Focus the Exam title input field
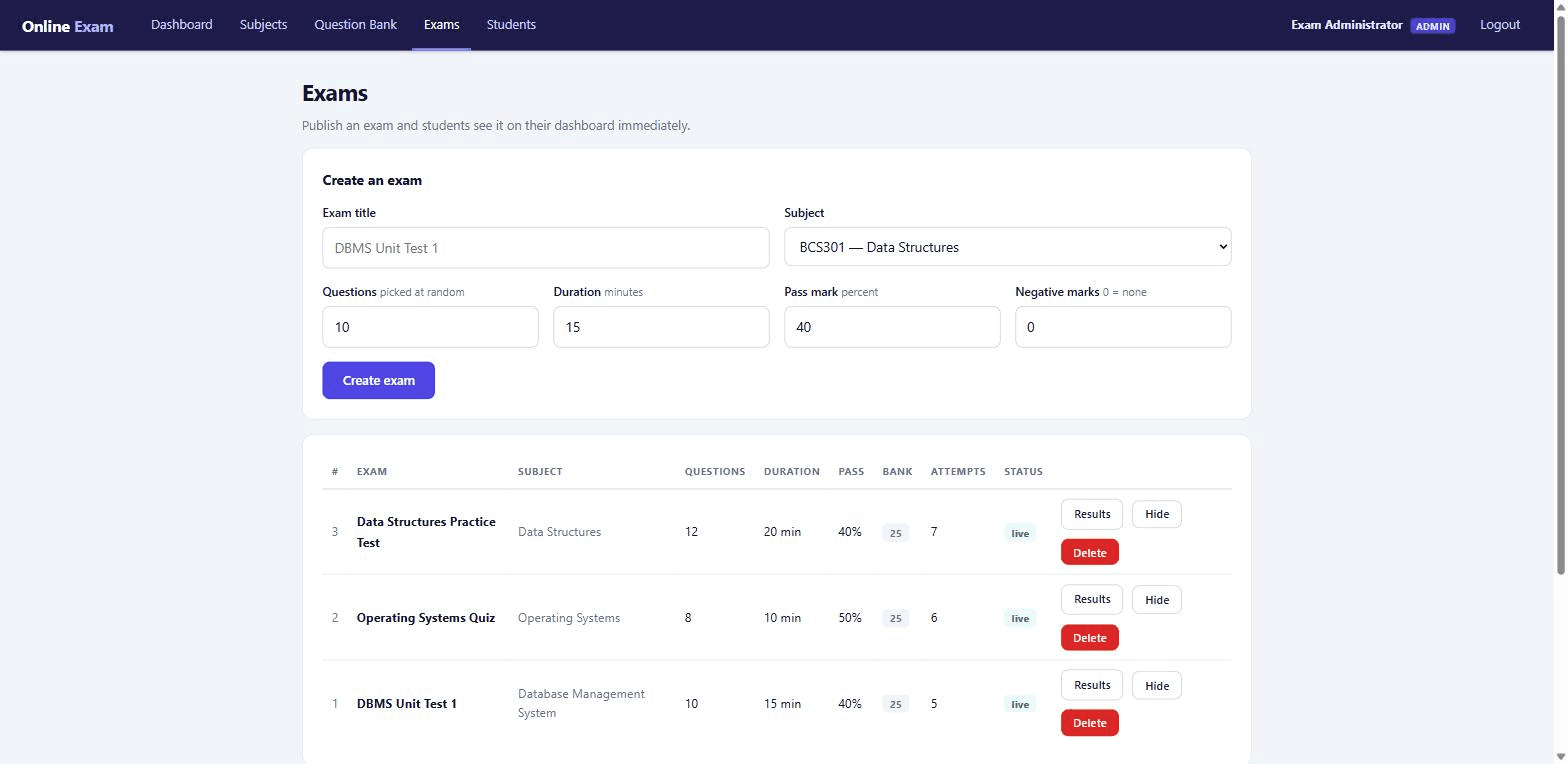1568x764 pixels. coord(545,248)
